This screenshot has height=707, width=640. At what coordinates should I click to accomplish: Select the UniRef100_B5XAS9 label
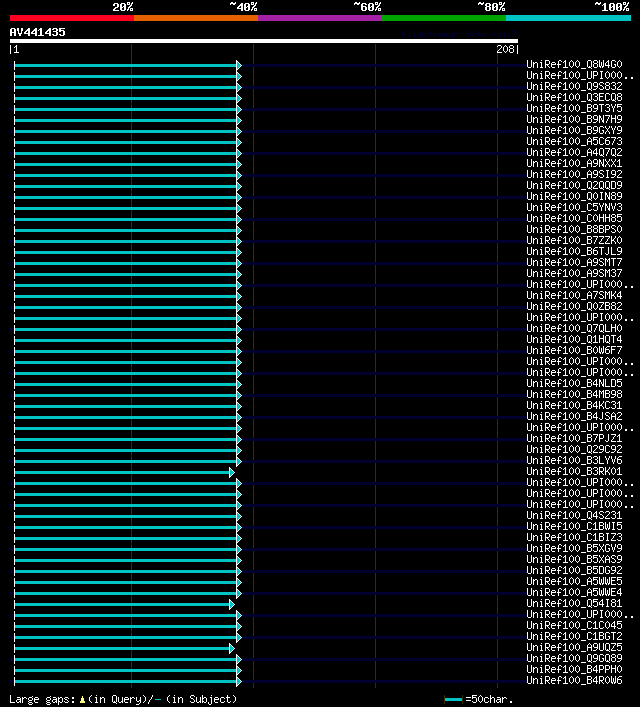pyautogui.click(x=574, y=559)
